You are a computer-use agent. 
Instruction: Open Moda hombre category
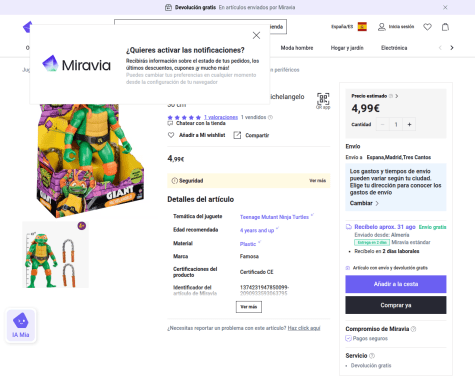pos(297,48)
